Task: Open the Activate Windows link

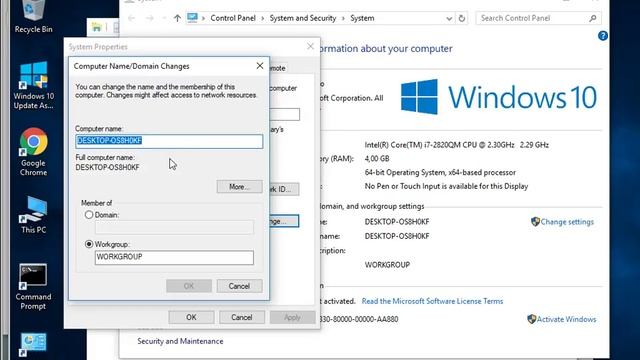Action: pyautogui.click(x=566, y=319)
